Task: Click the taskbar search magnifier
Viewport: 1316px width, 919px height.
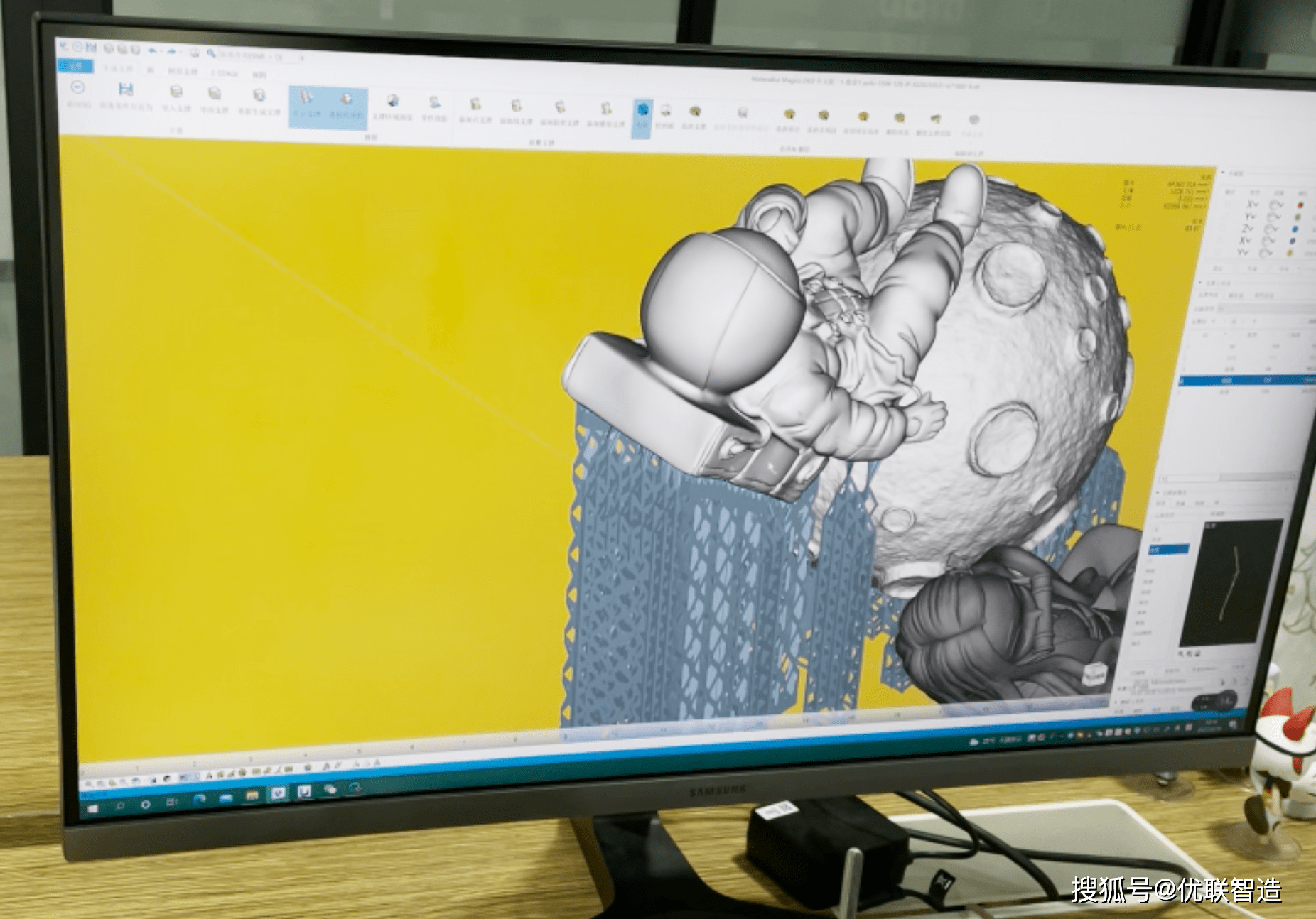Action: coord(119,806)
